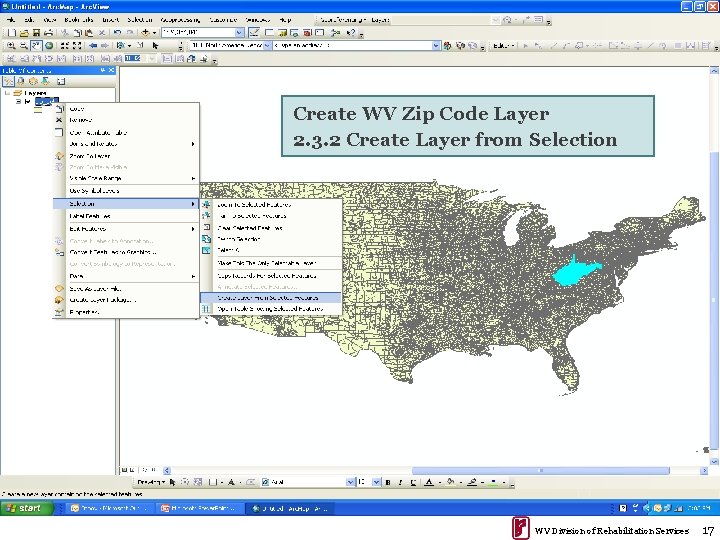The height and width of the screenshot is (540, 720).
Task: Choose Clear Selected Features
Action: coord(271,228)
